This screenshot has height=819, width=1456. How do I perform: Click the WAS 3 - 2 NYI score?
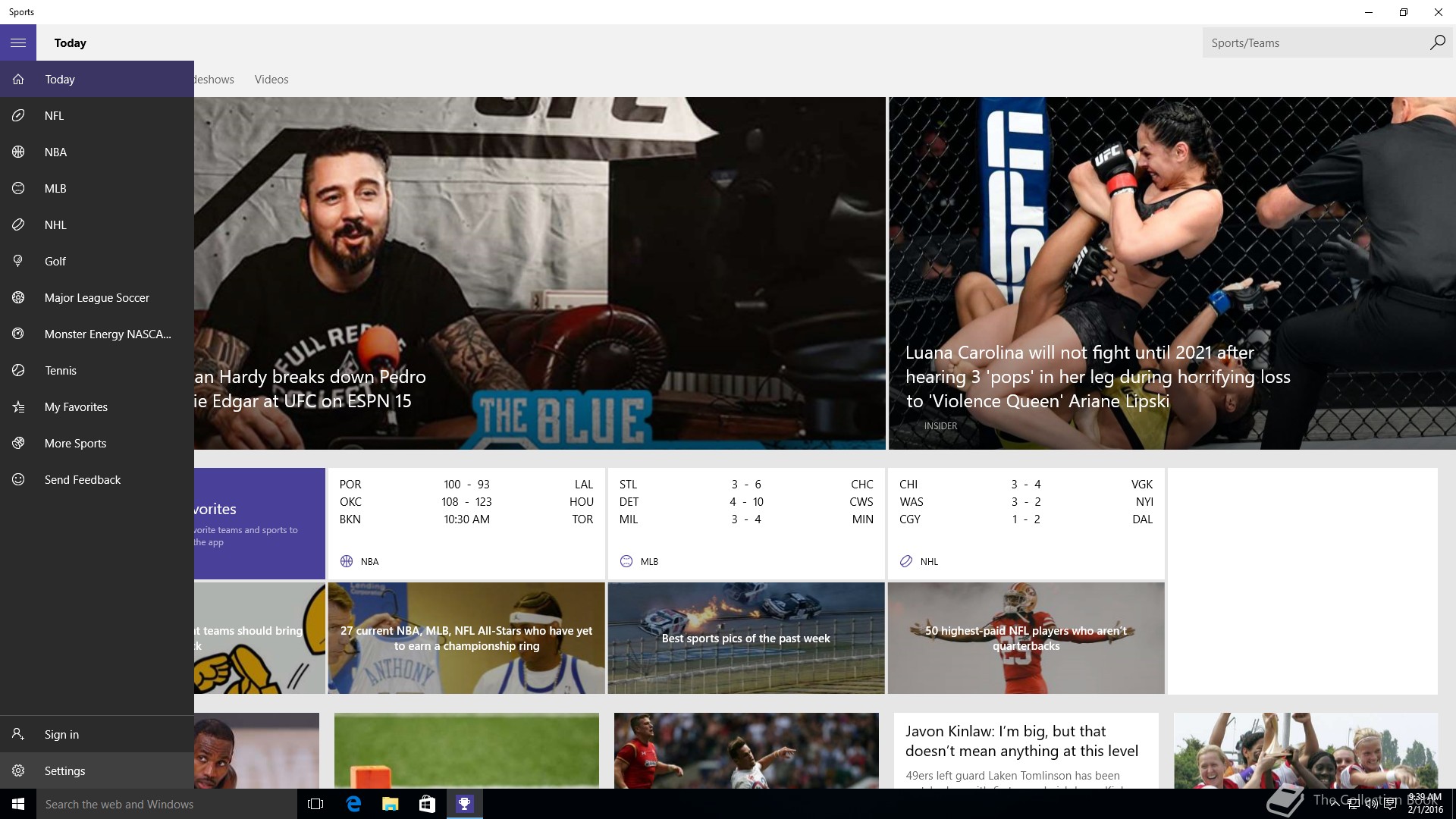click(1026, 501)
